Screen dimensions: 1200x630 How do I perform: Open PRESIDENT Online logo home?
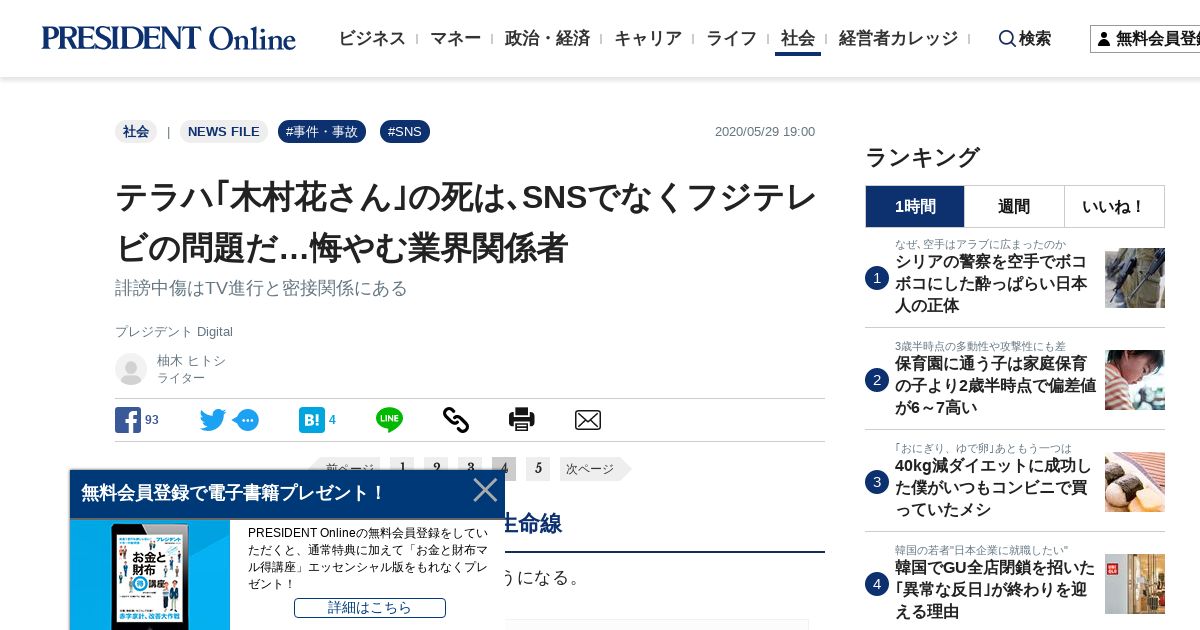click(168, 38)
